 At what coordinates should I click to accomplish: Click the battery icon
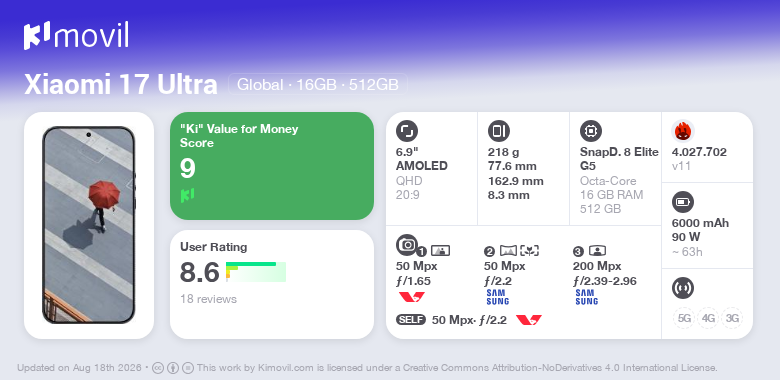[x=683, y=202]
